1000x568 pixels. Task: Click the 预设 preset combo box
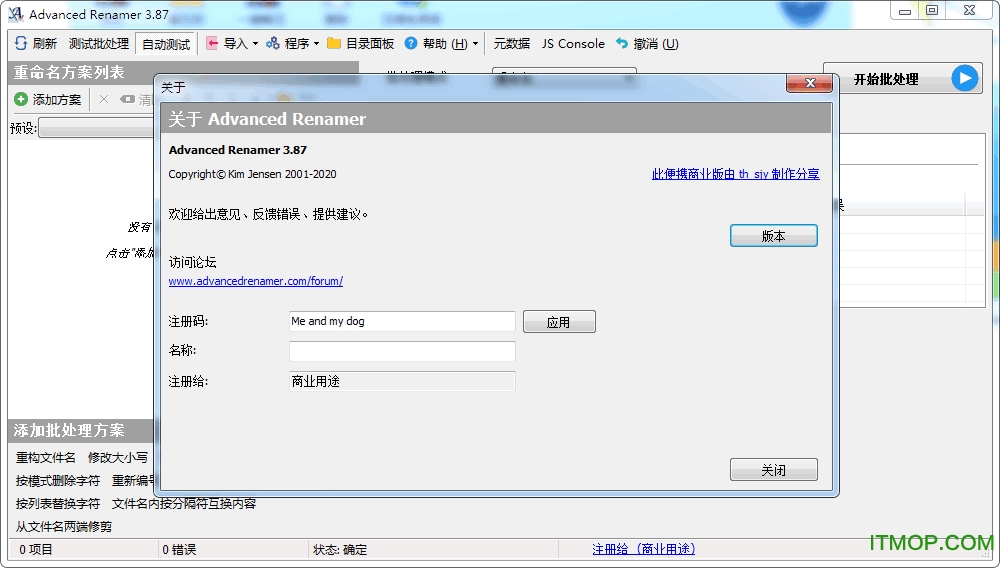[96, 128]
